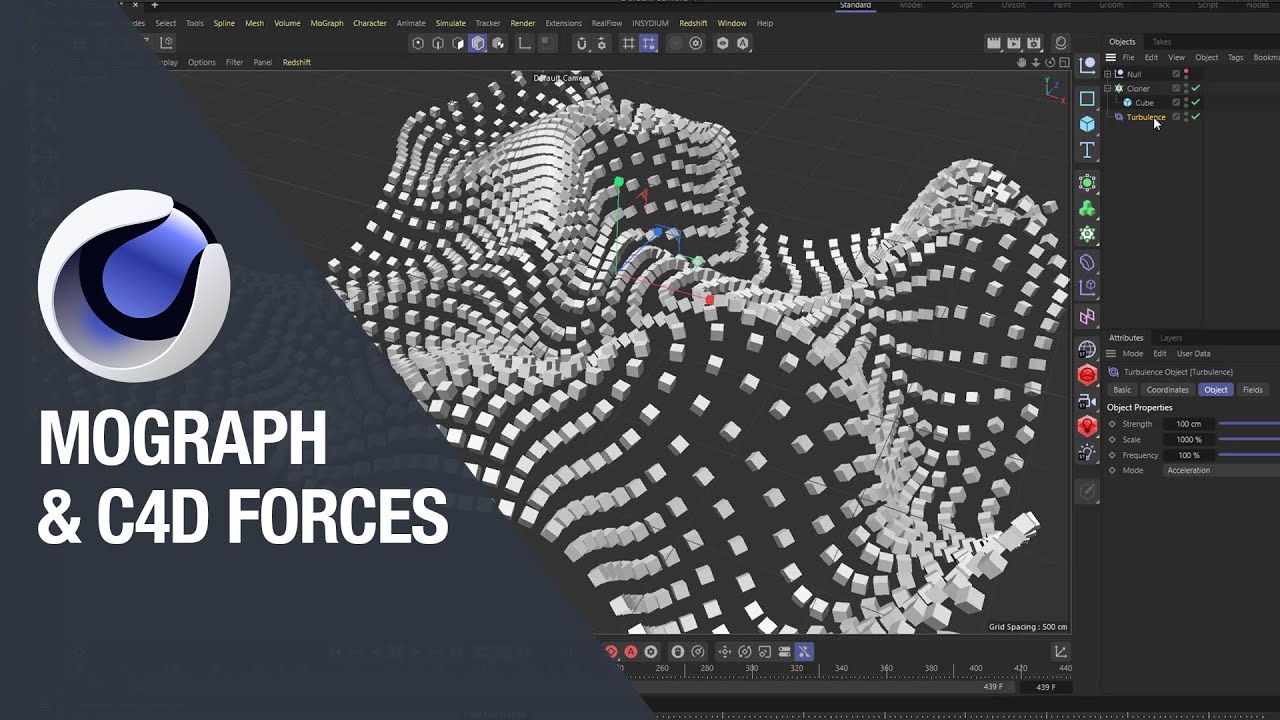Toggle Cube layer checkbox in Objects
This screenshot has width=1280, height=720.
coord(1177,102)
